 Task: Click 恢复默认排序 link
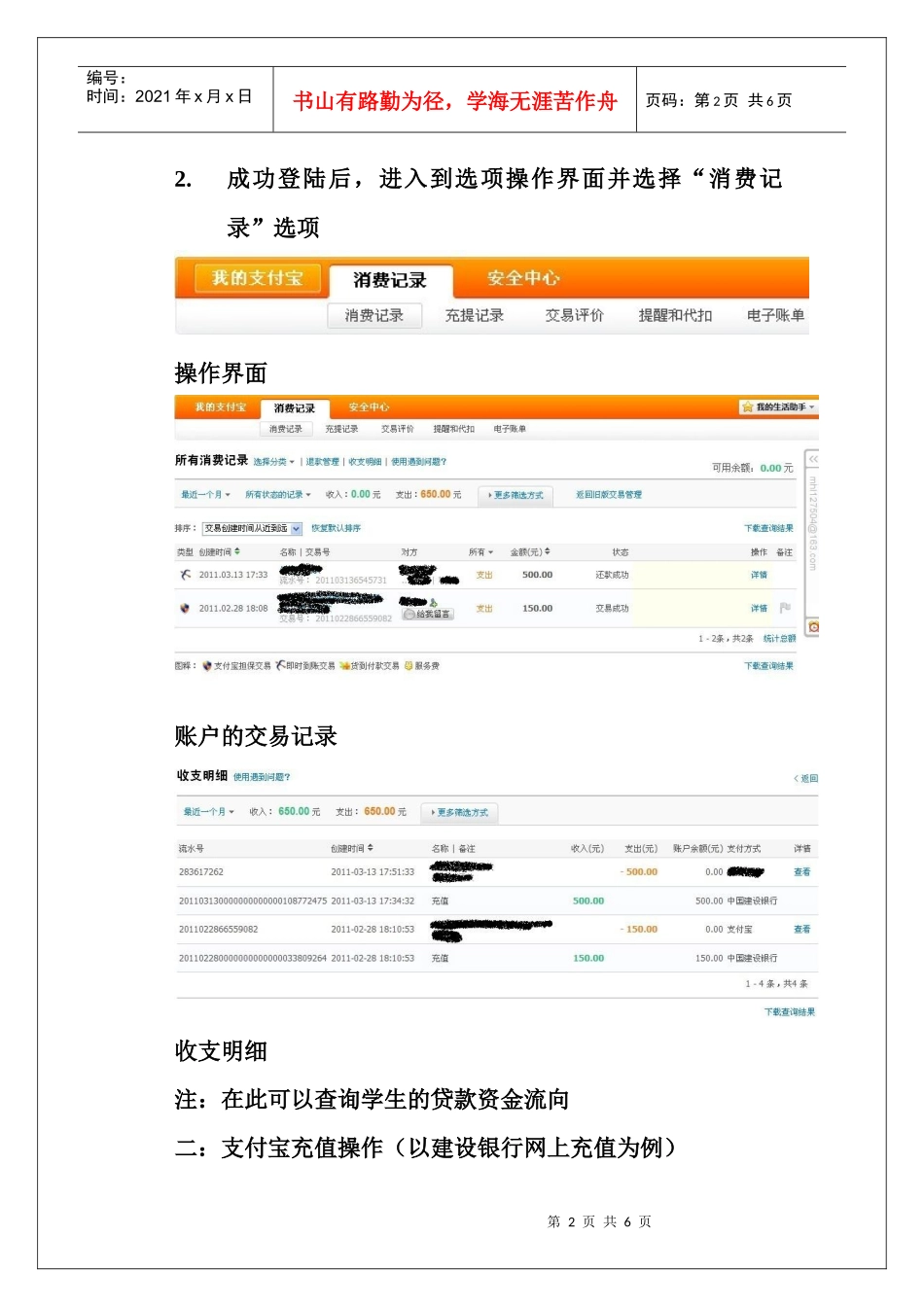[x=336, y=528]
